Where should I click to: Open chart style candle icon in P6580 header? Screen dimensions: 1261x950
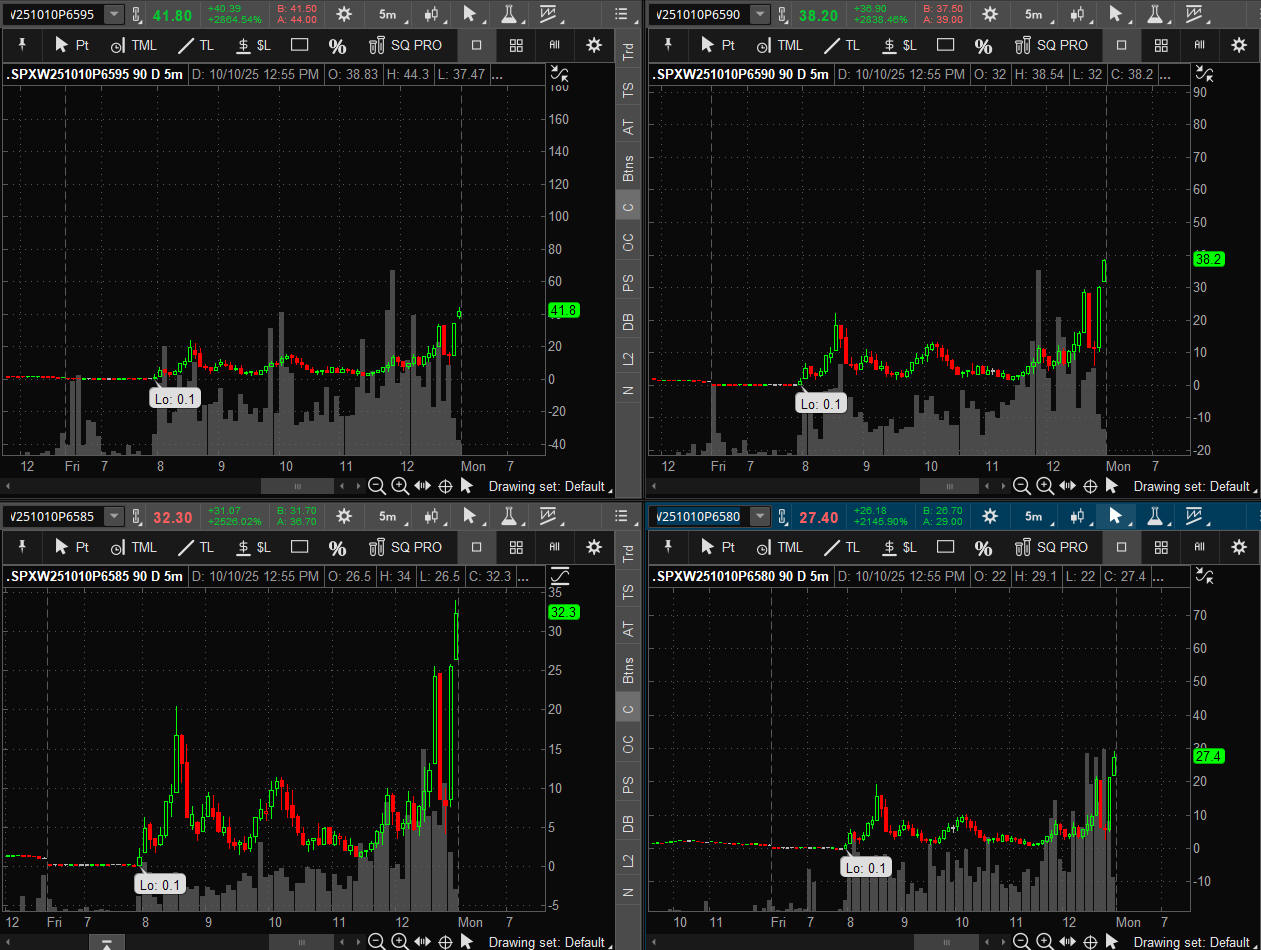pos(1077,516)
